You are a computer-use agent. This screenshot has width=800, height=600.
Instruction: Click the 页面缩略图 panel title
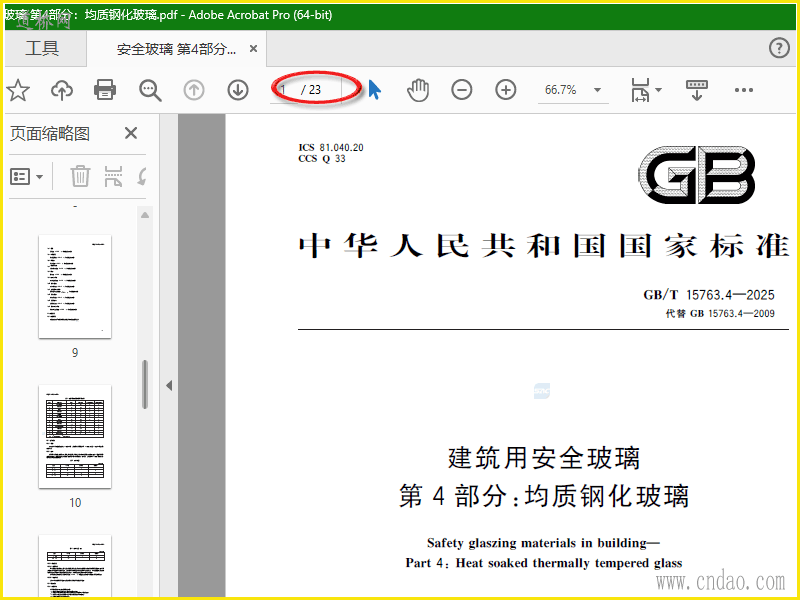(50, 134)
